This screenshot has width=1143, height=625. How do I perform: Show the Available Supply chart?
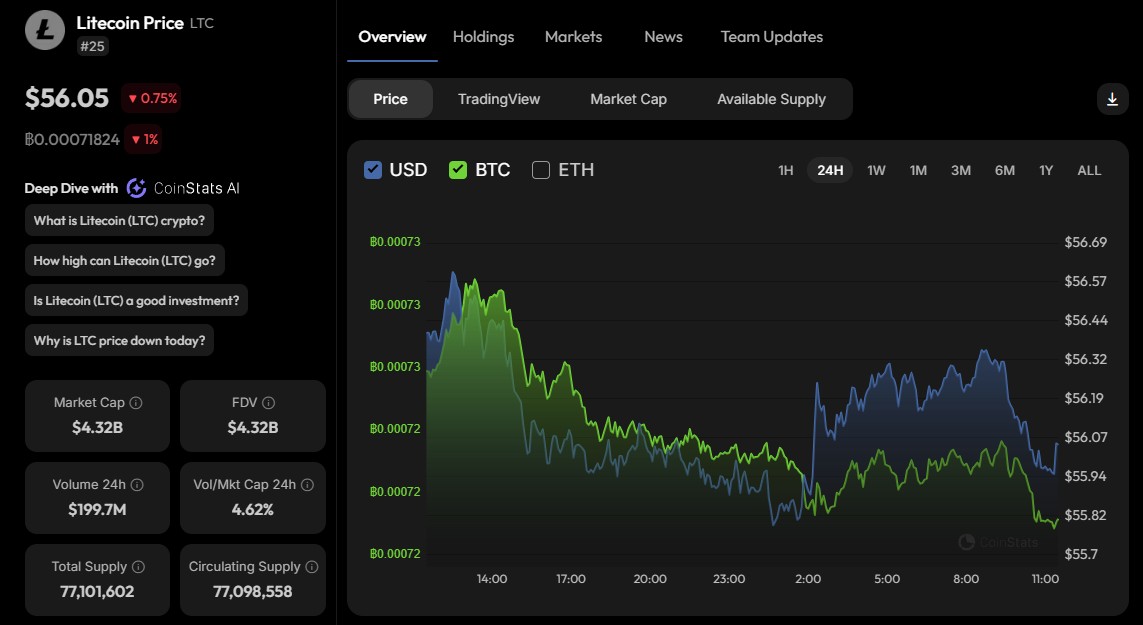tap(771, 99)
